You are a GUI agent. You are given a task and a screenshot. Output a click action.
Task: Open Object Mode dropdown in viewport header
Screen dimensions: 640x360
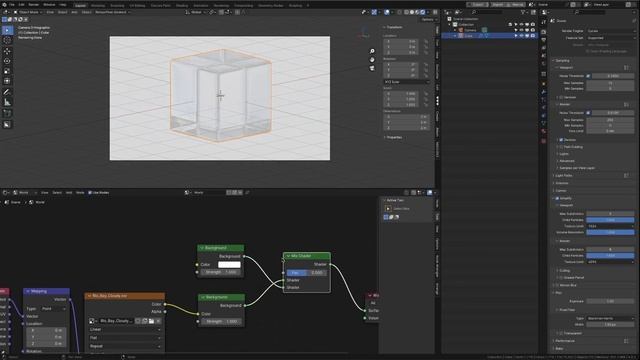pyautogui.click(x=27, y=12)
